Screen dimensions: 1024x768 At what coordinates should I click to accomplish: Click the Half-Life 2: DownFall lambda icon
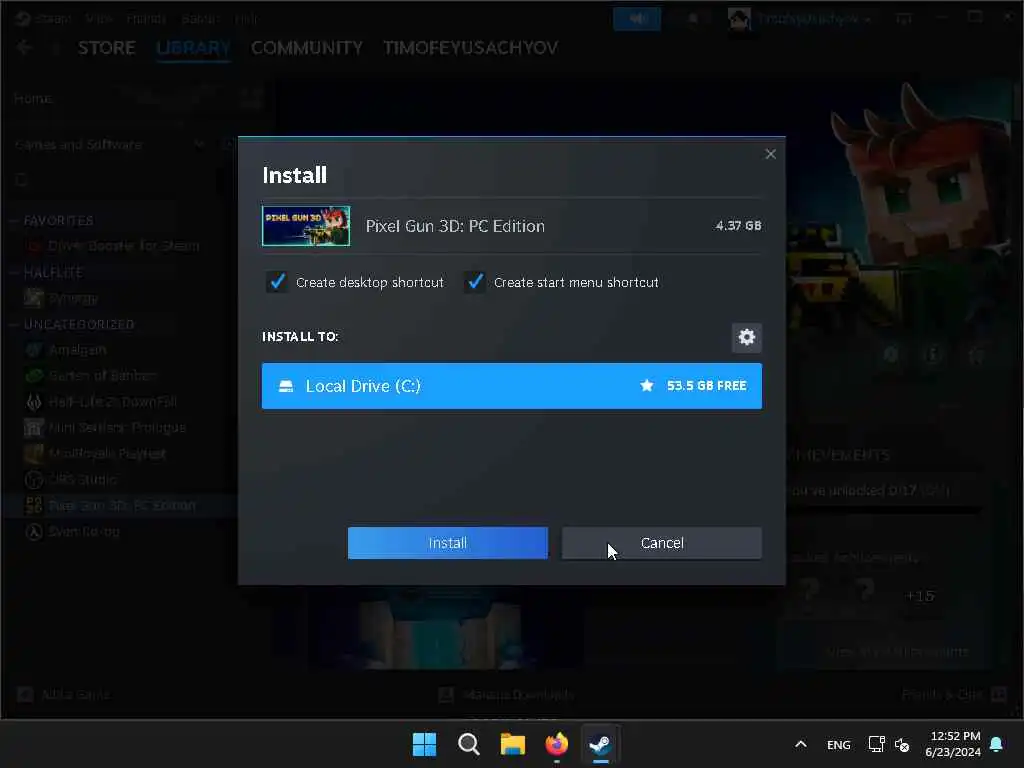tap(34, 402)
